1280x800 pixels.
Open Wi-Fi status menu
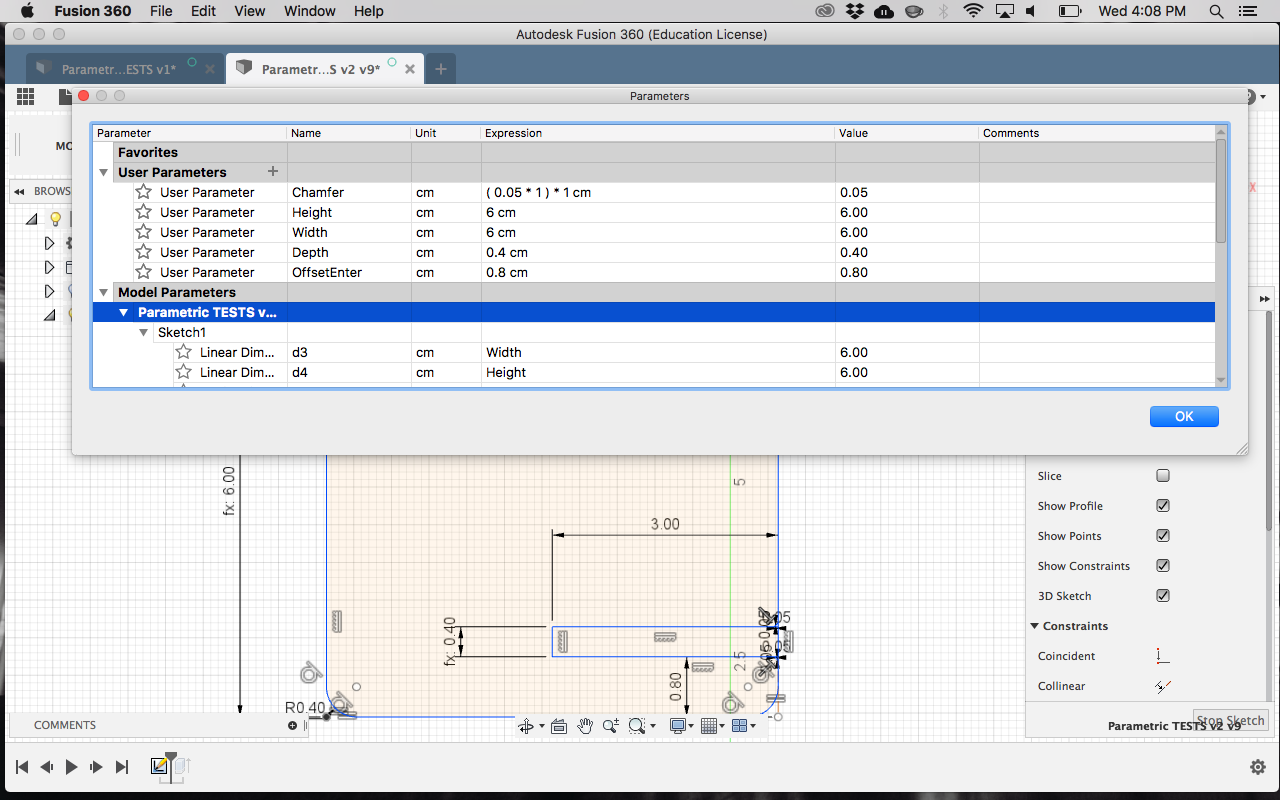pyautogui.click(x=973, y=11)
